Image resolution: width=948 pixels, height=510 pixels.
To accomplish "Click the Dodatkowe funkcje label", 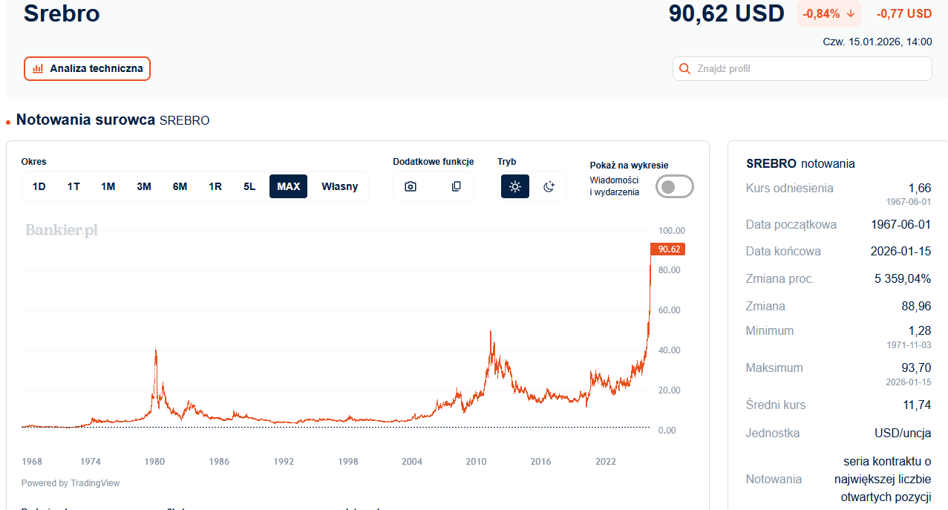I will point(433,161).
